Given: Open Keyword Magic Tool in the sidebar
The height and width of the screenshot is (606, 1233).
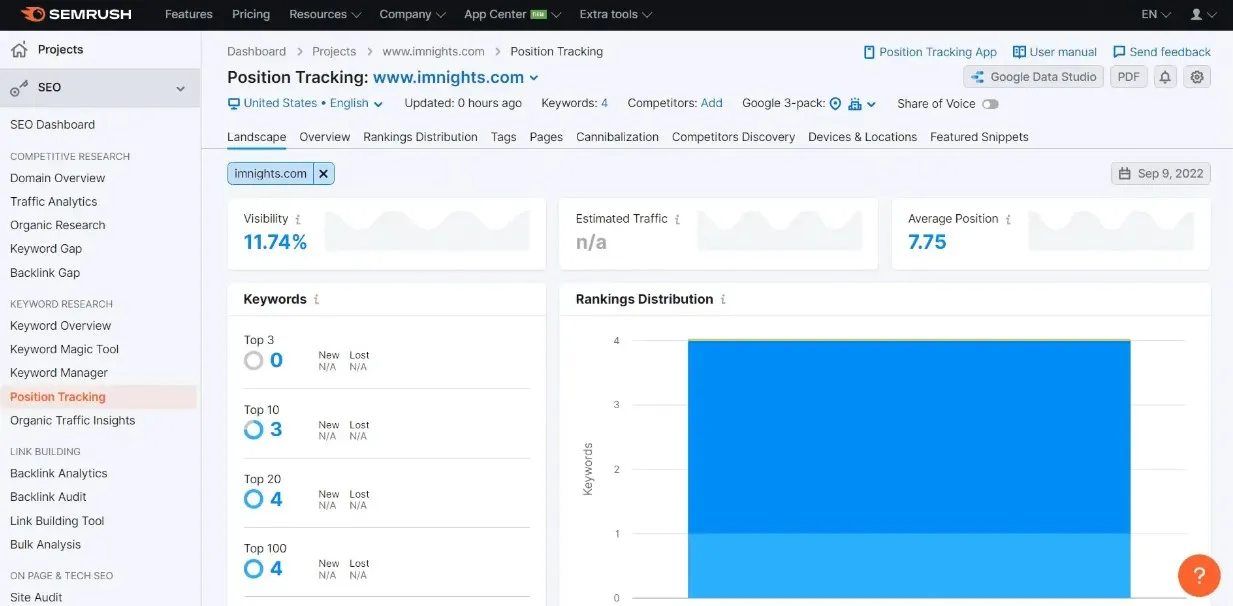Looking at the screenshot, I should tap(64, 349).
